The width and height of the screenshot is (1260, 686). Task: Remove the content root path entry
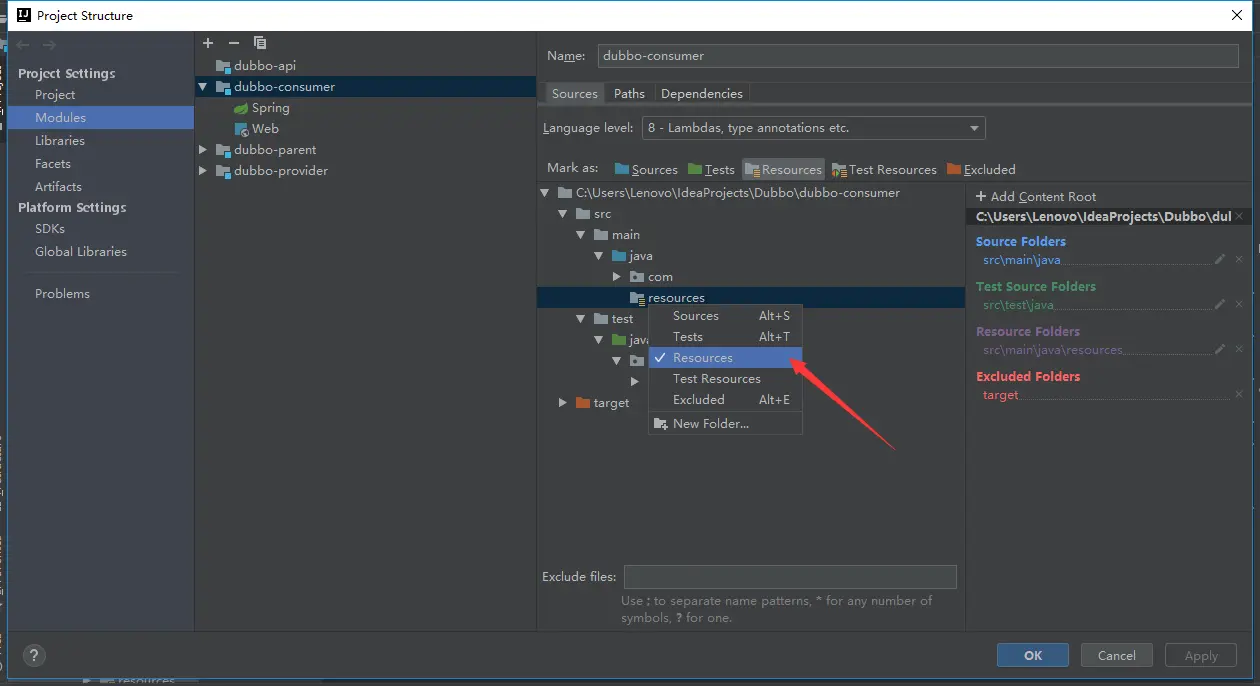coord(1240,216)
